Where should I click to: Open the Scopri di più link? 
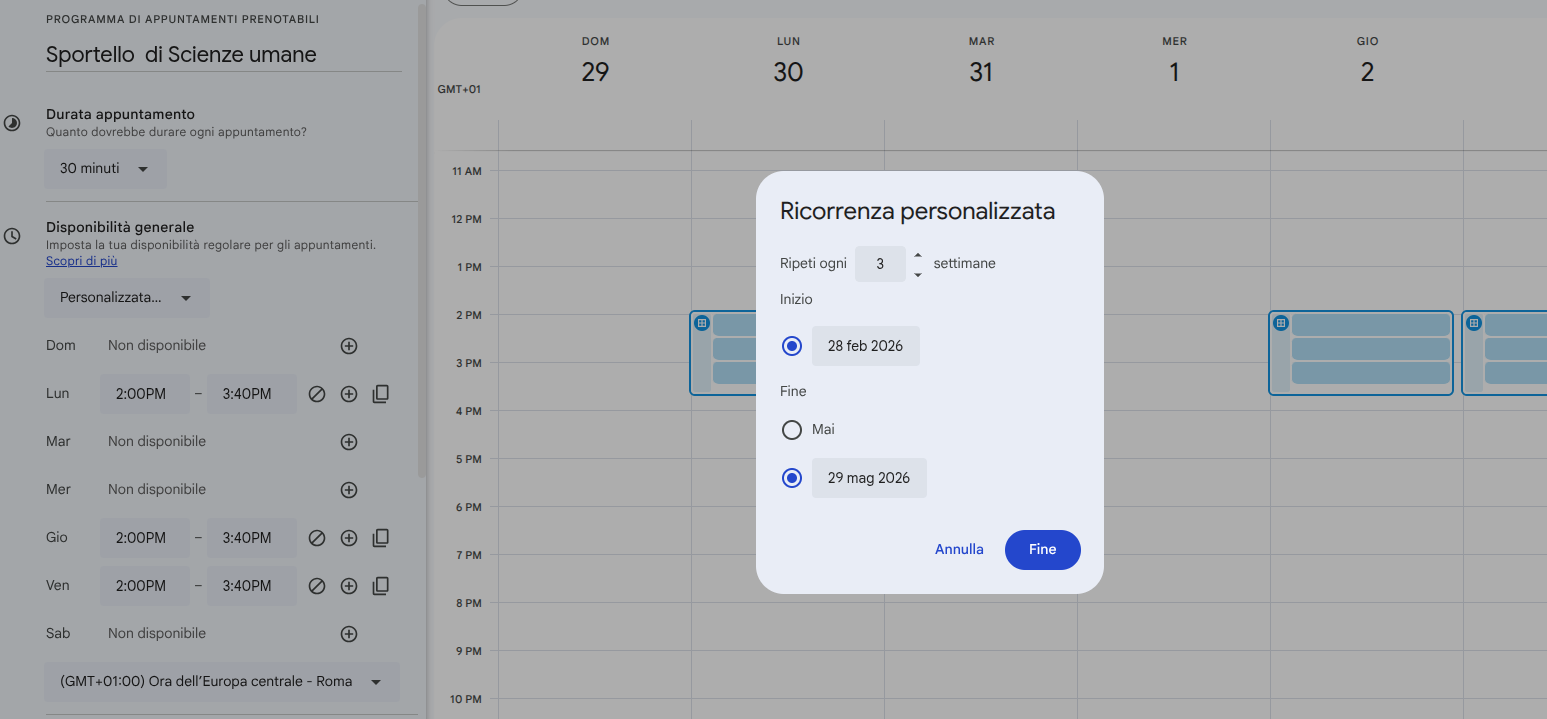pos(81,261)
